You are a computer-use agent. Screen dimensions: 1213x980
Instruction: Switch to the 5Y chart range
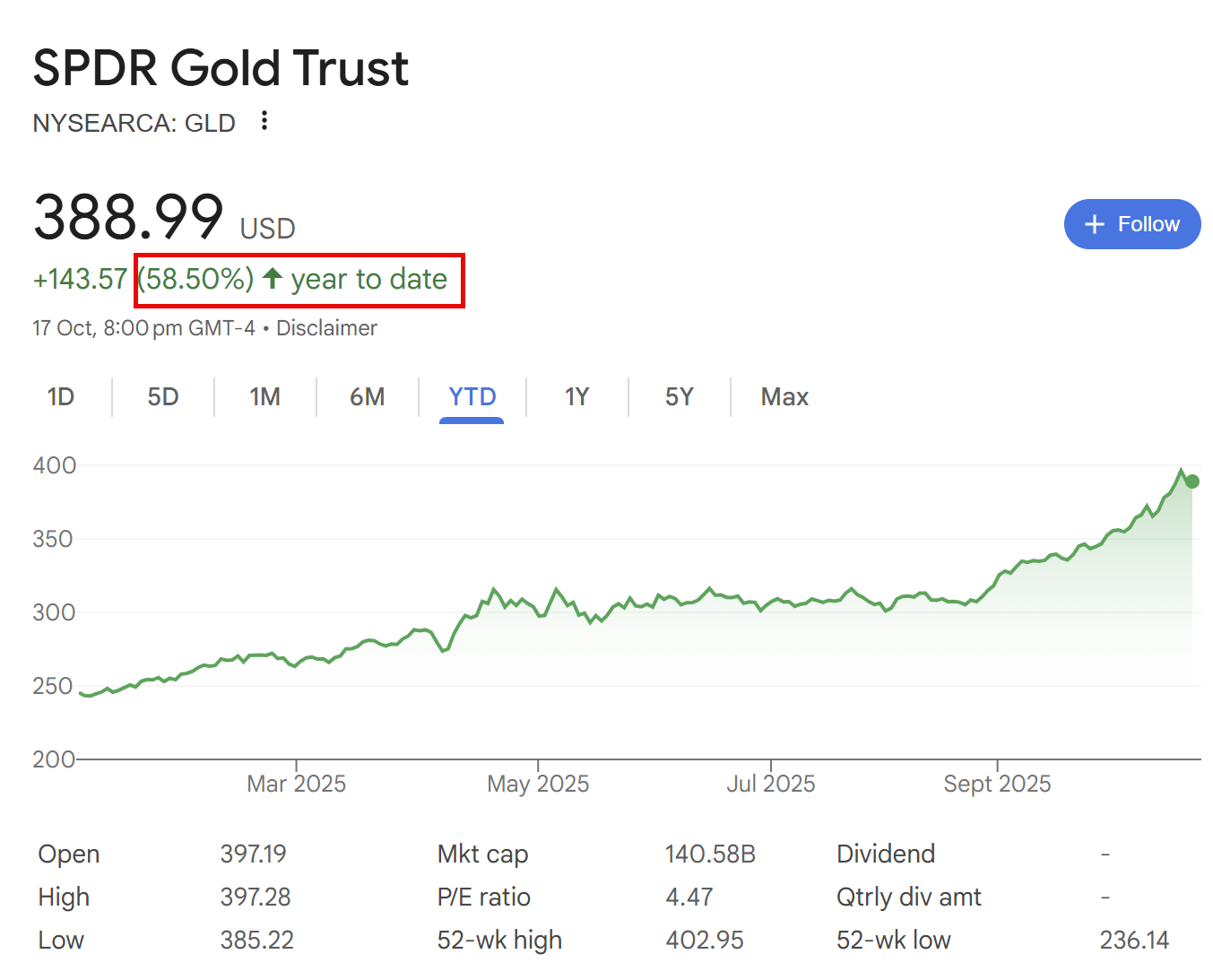[x=680, y=397]
